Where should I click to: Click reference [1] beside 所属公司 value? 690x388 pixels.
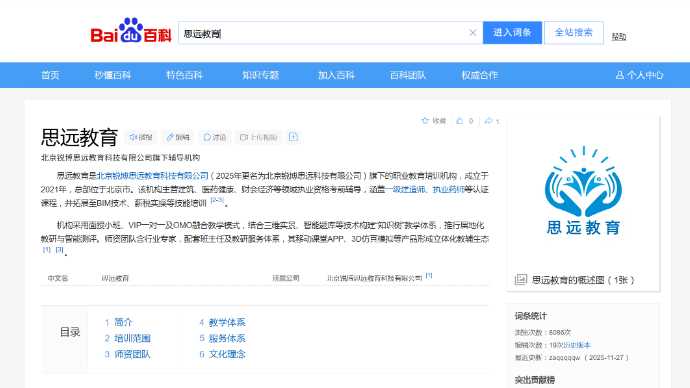[429, 275]
